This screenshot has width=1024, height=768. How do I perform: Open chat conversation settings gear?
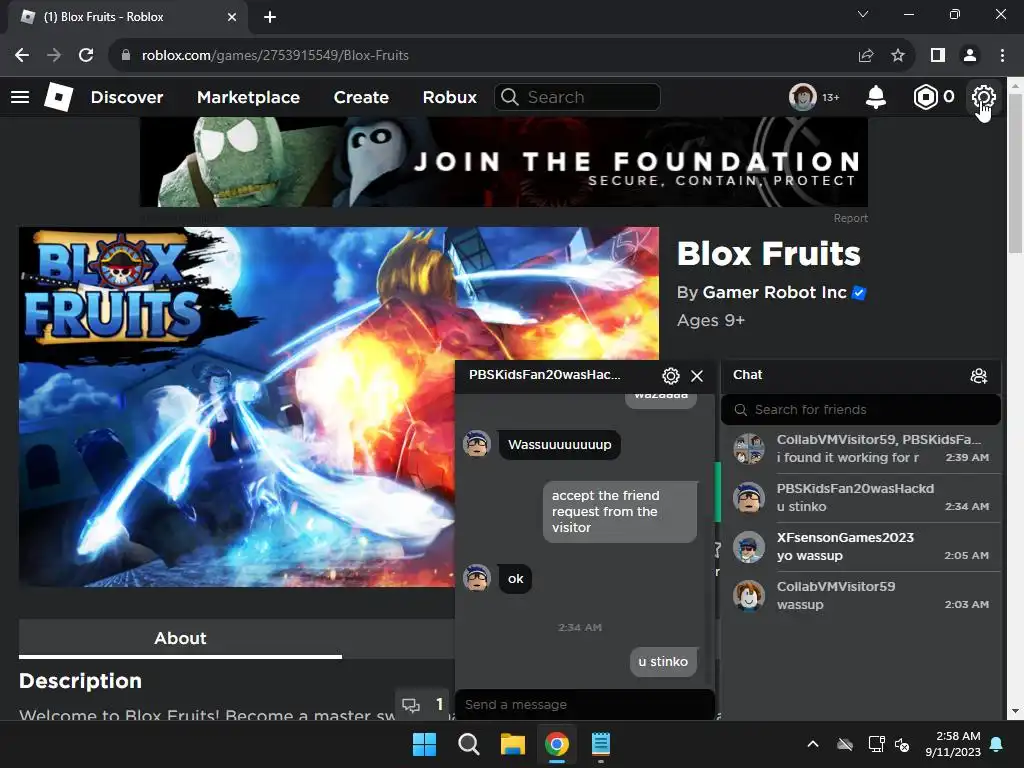671,376
